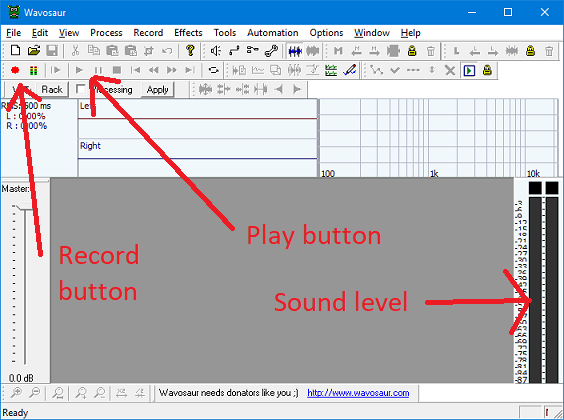Viewport: 564px width, 420px height.
Task: Stop playback with the Stop button
Action: click(117, 70)
